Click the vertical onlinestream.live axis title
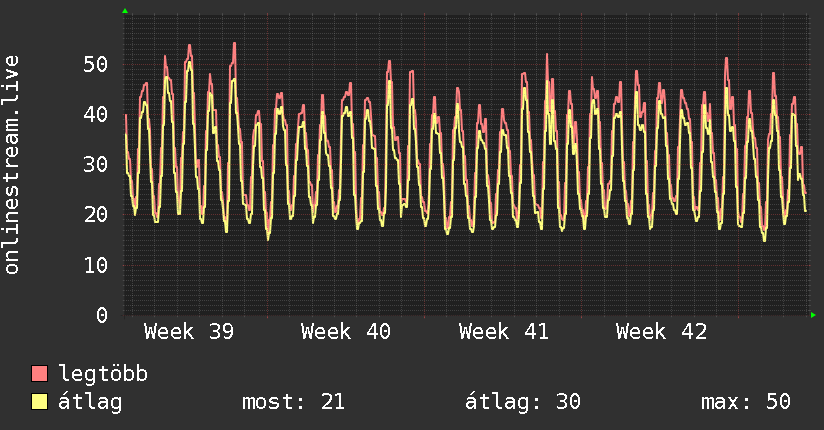The height and width of the screenshot is (430, 824). [12, 165]
